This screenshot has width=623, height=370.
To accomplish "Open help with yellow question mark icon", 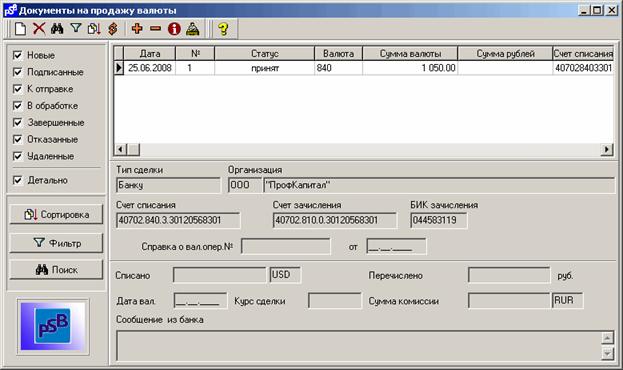I will [223, 29].
